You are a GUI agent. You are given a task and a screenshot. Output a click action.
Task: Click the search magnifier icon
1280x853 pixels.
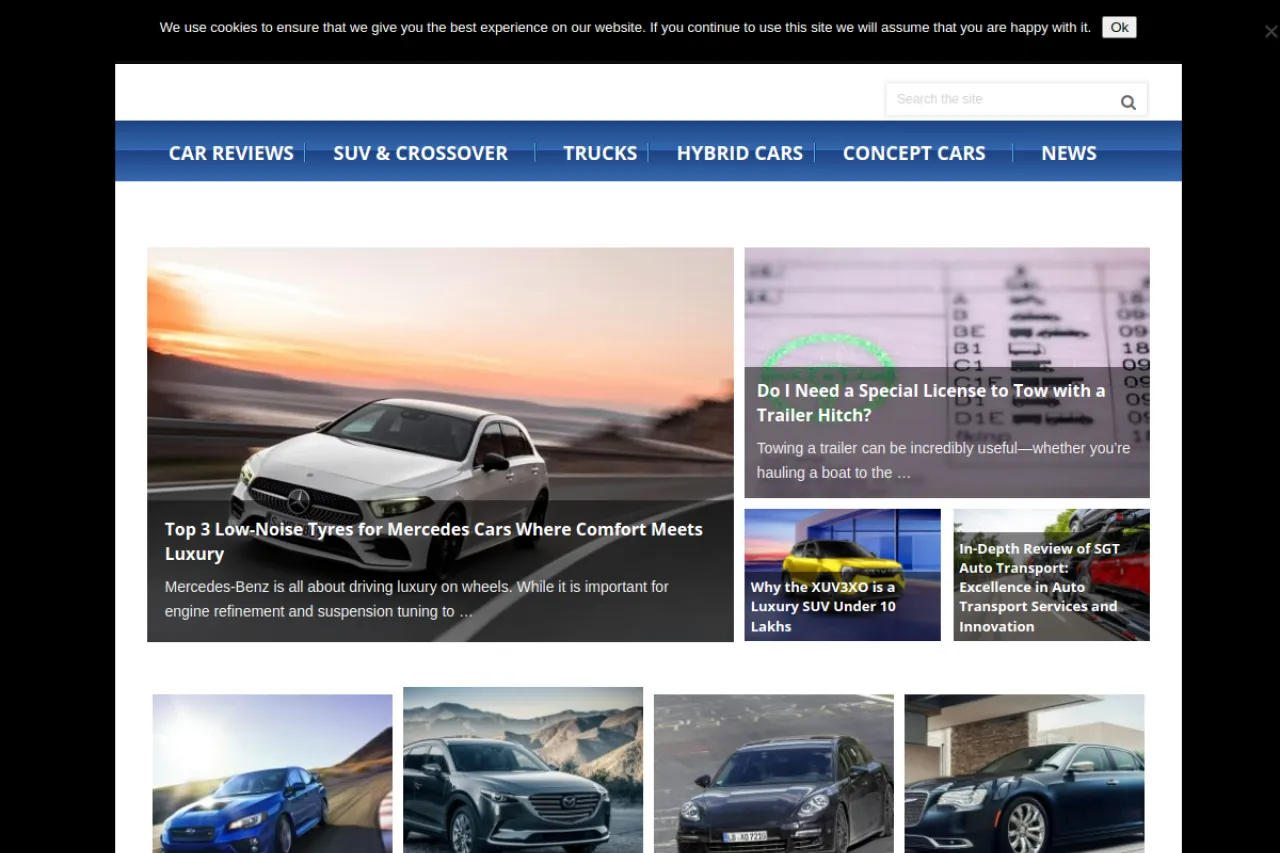1128,101
